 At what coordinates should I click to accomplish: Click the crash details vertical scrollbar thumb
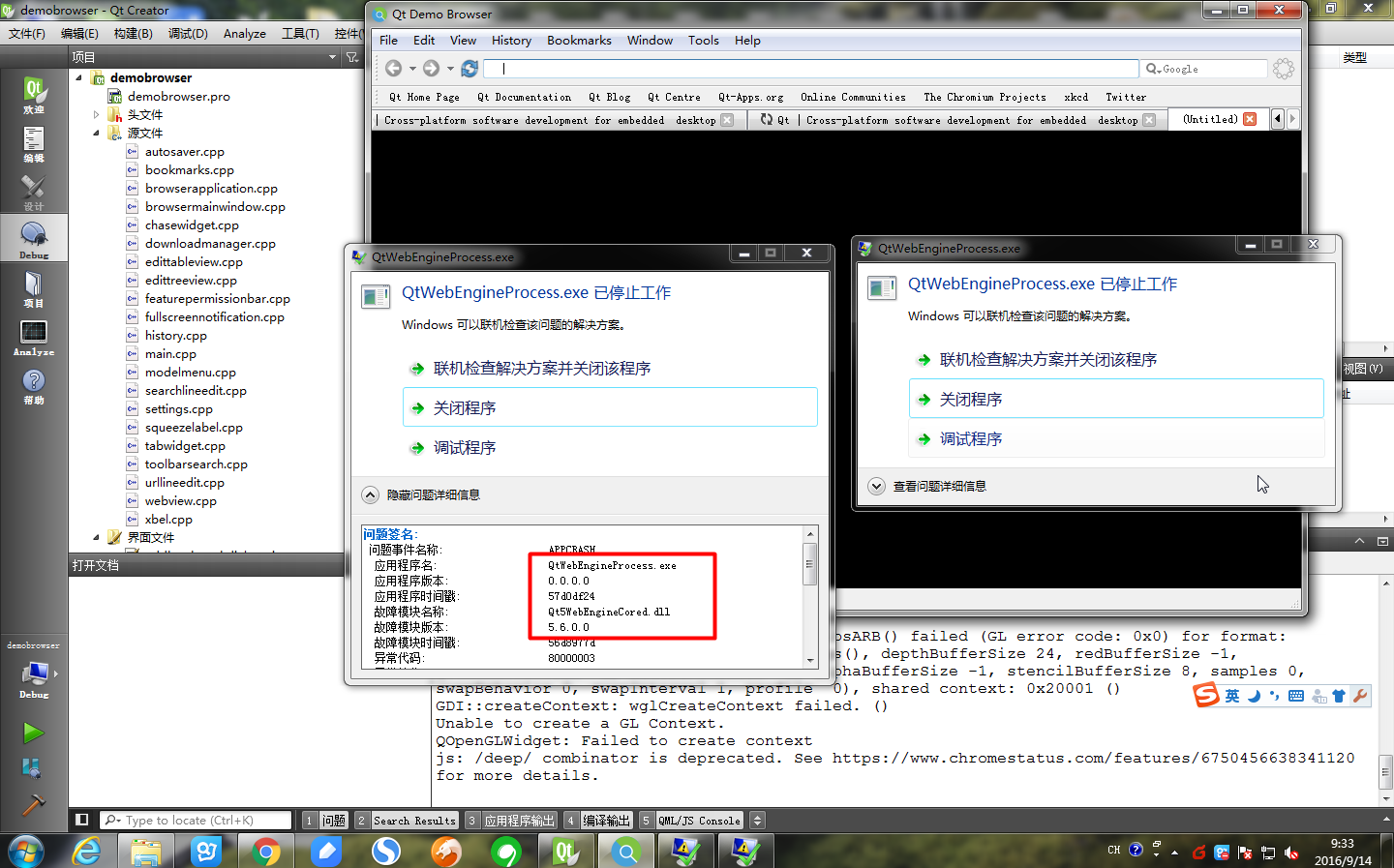coord(809,563)
